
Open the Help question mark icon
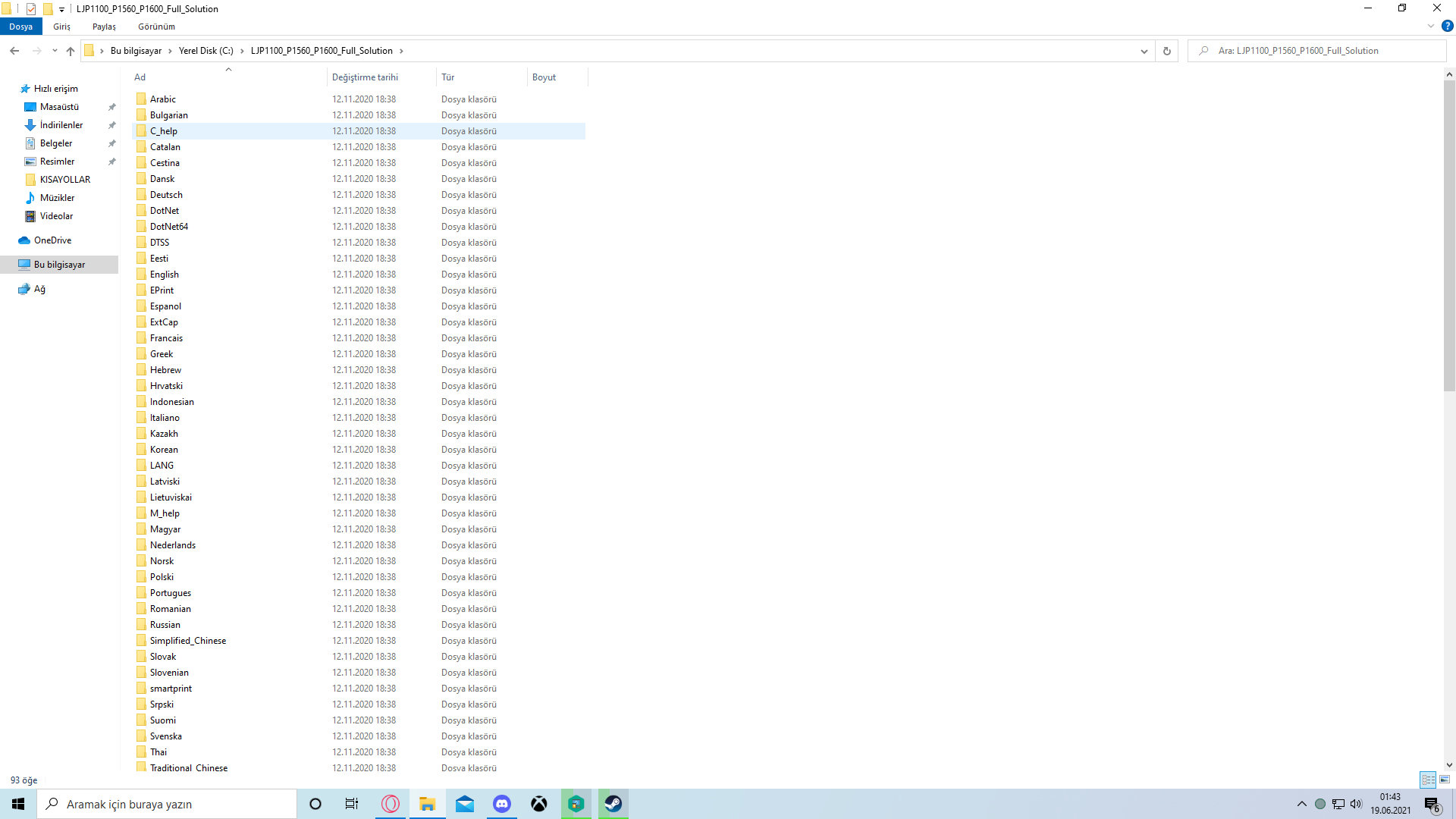coord(1447,26)
